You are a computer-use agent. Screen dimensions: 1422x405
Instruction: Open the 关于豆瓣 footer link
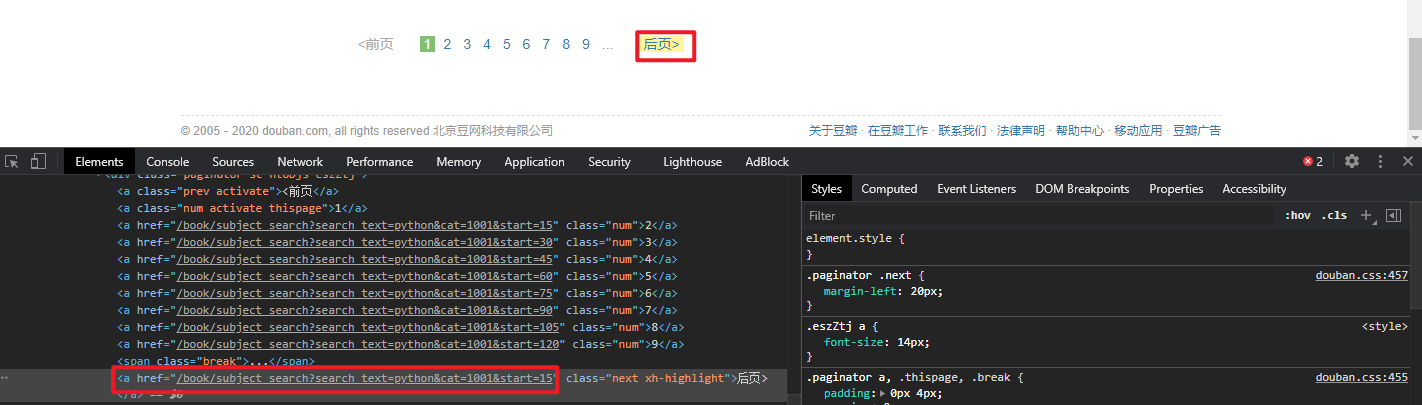[x=833, y=131]
